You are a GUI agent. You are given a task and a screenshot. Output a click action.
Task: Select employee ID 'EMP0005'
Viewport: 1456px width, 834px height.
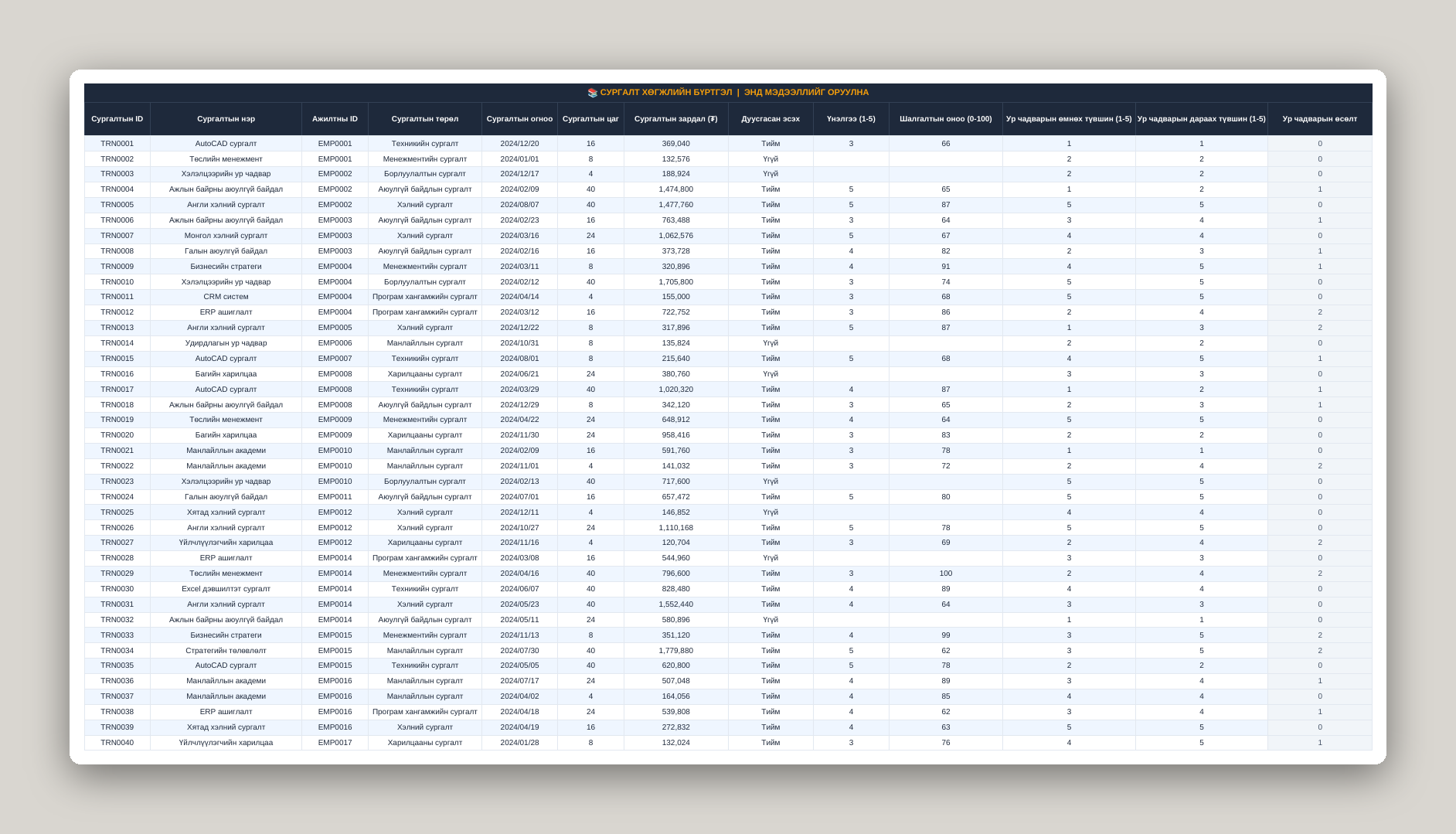click(335, 328)
